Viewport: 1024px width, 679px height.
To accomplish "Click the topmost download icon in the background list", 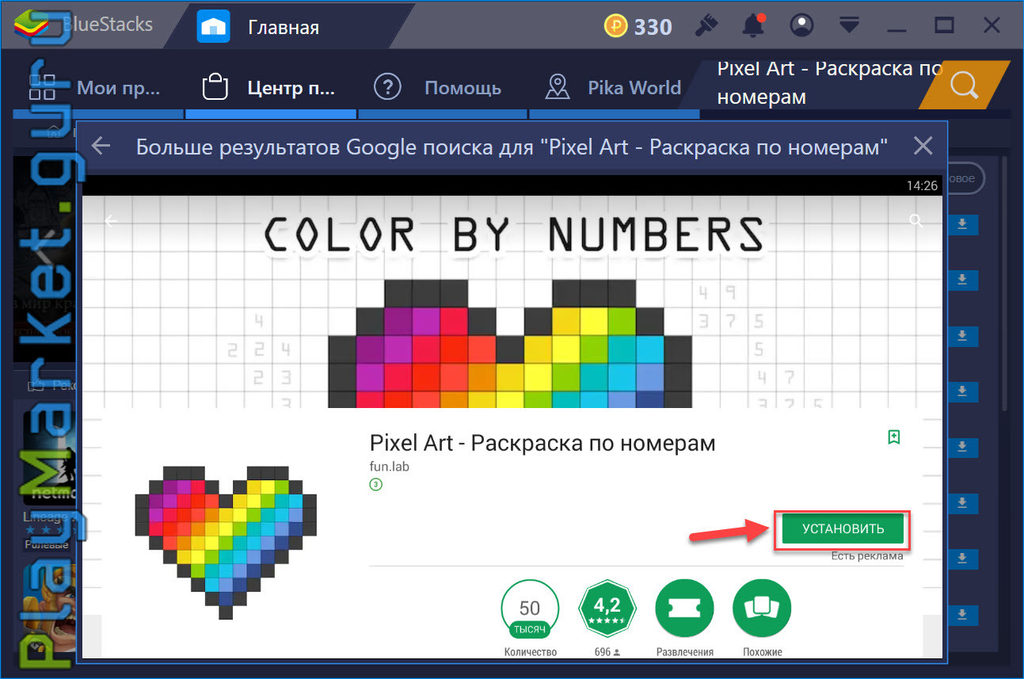I will pos(962,224).
